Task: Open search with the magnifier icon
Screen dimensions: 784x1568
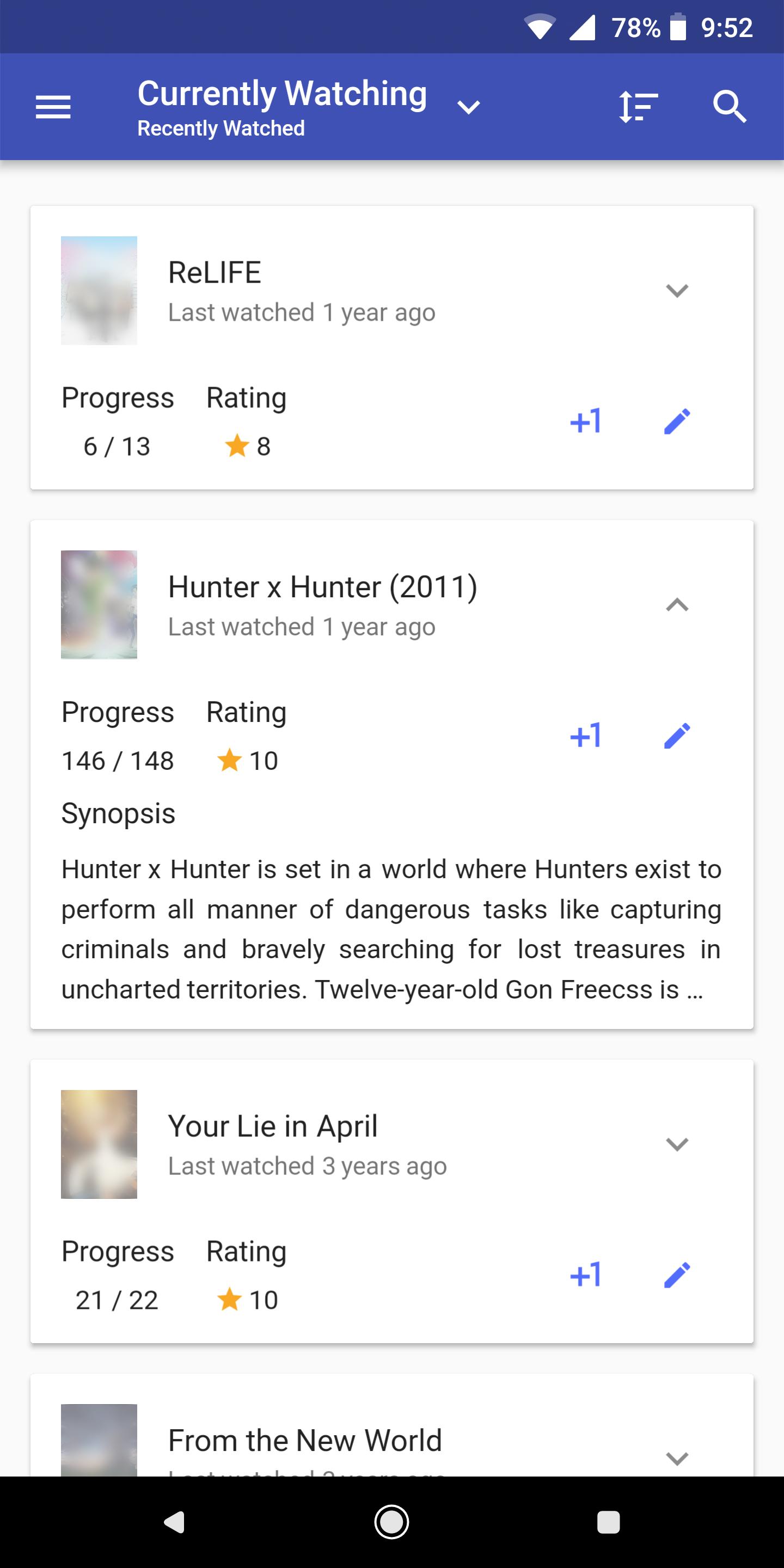Action: [x=729, y=107]
